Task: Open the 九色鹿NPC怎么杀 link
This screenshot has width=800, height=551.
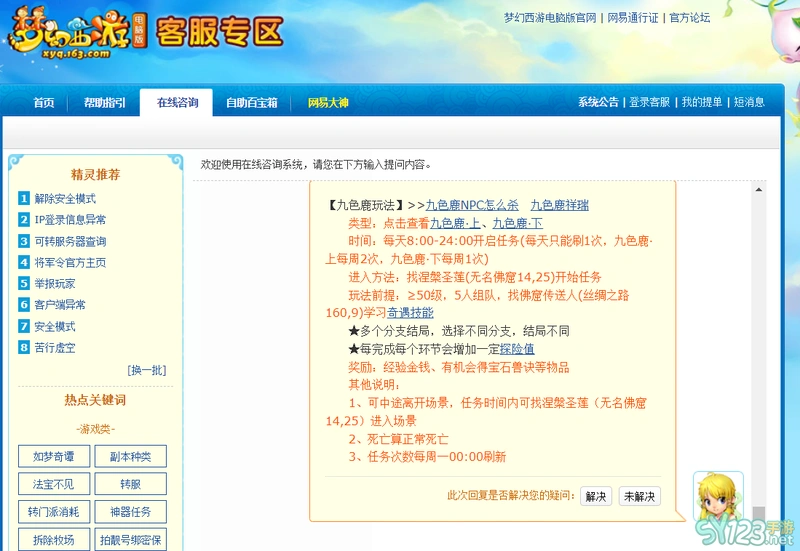Action: [472, 205]
